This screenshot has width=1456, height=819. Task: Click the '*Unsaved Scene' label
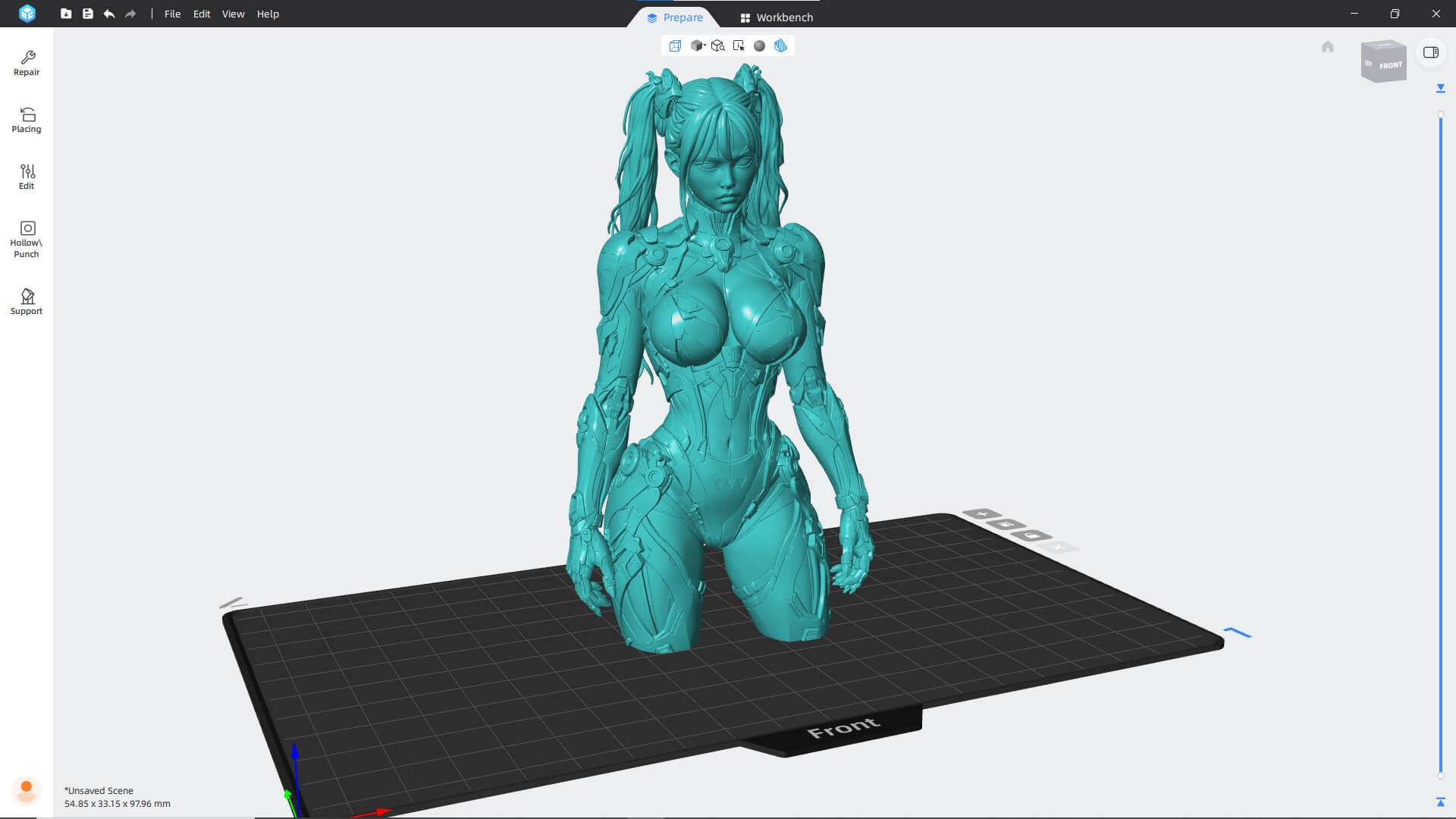point(99,790)
